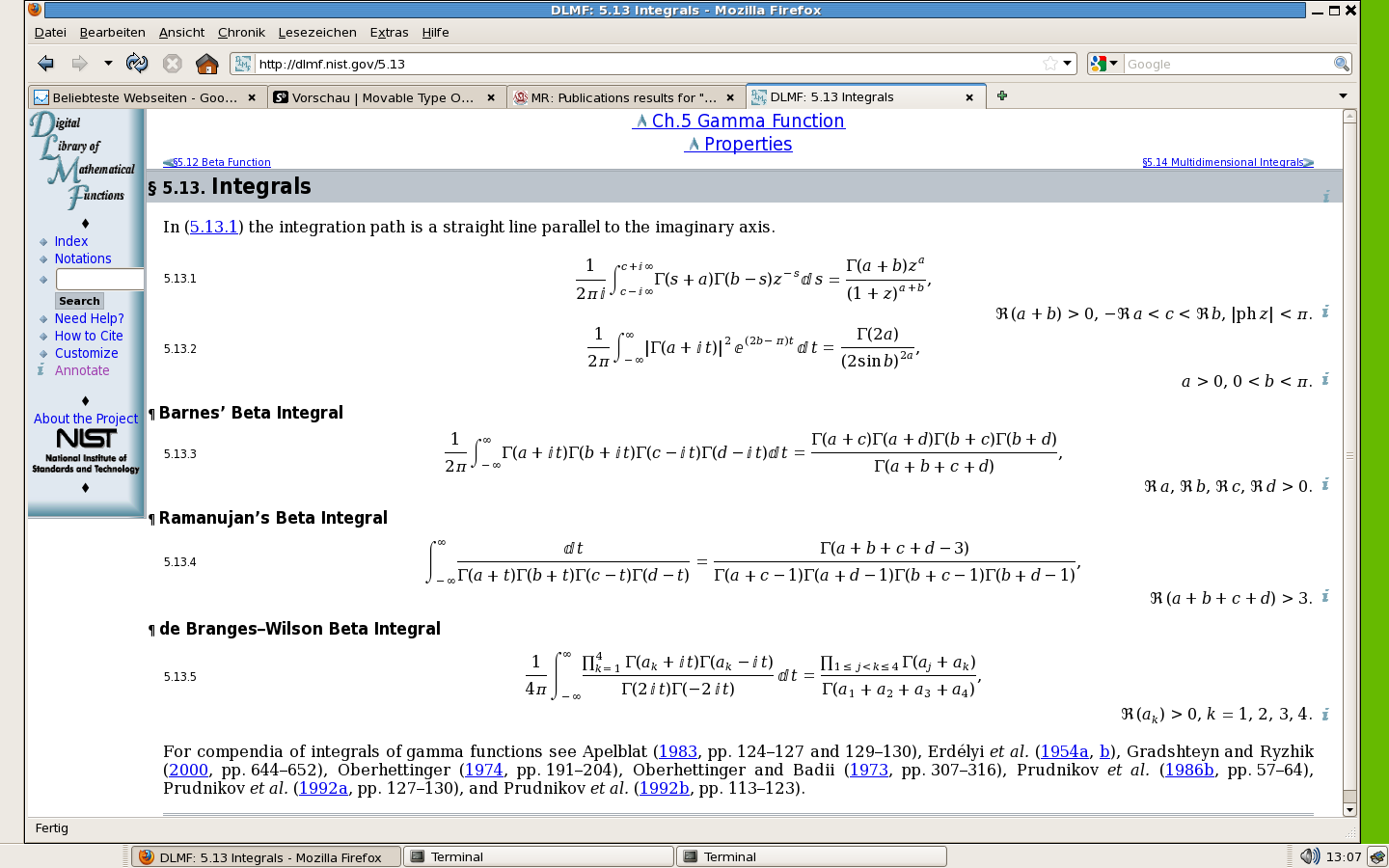The height and width of the screenshot is (868, 1389).
Task: Close the Beliebteste Webseiten tab
Action: click(x=252, y=97)
